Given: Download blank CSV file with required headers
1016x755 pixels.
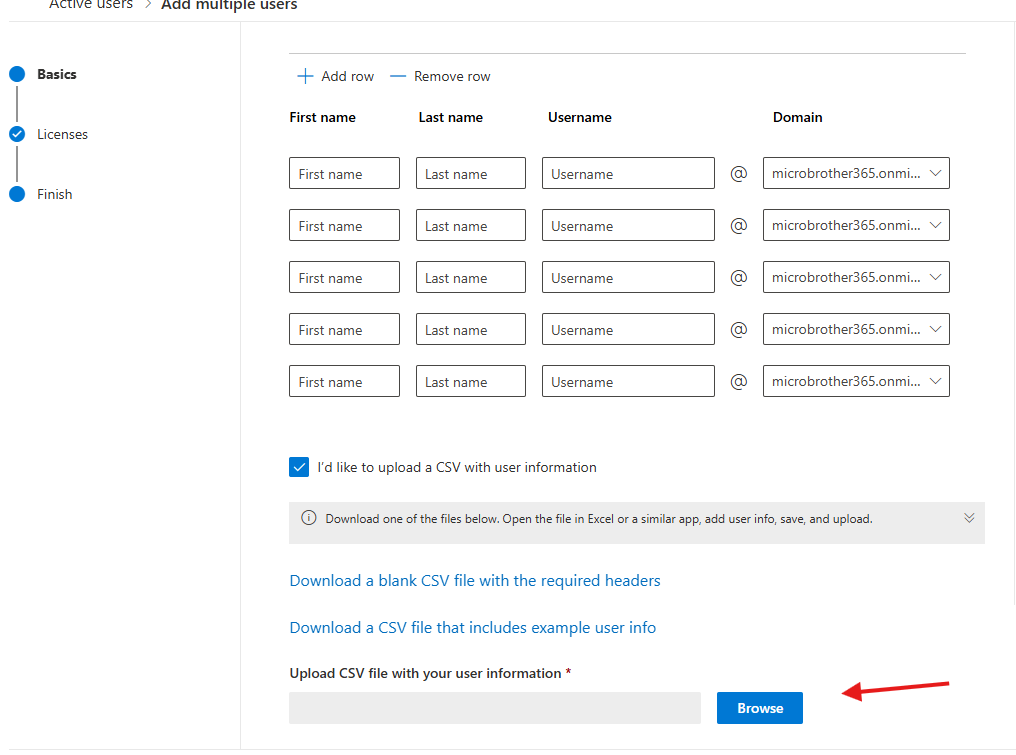Looking at the screenshot, I should pos(475,581).
